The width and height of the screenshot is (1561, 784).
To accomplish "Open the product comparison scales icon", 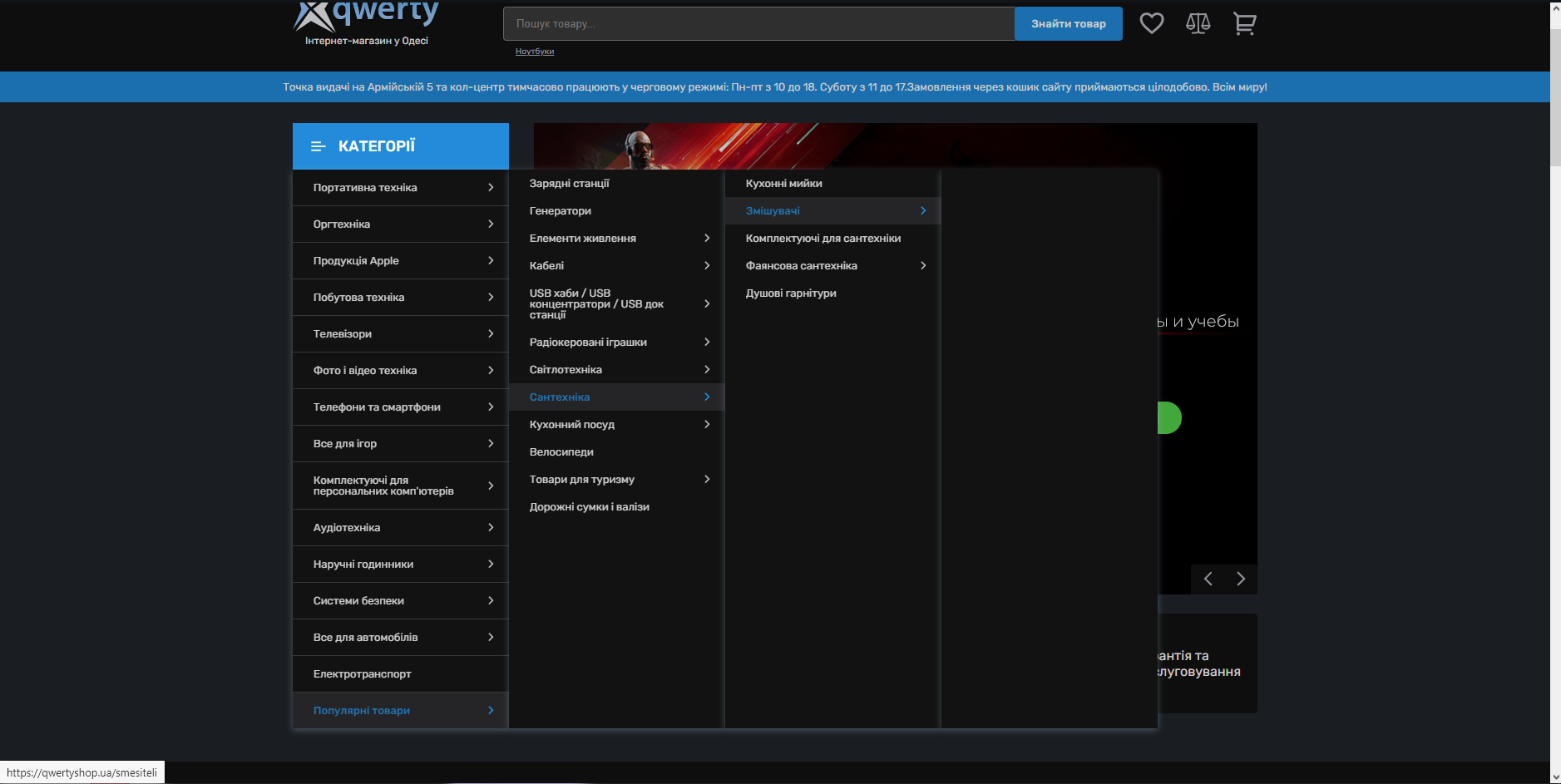I will point(1198,23).
